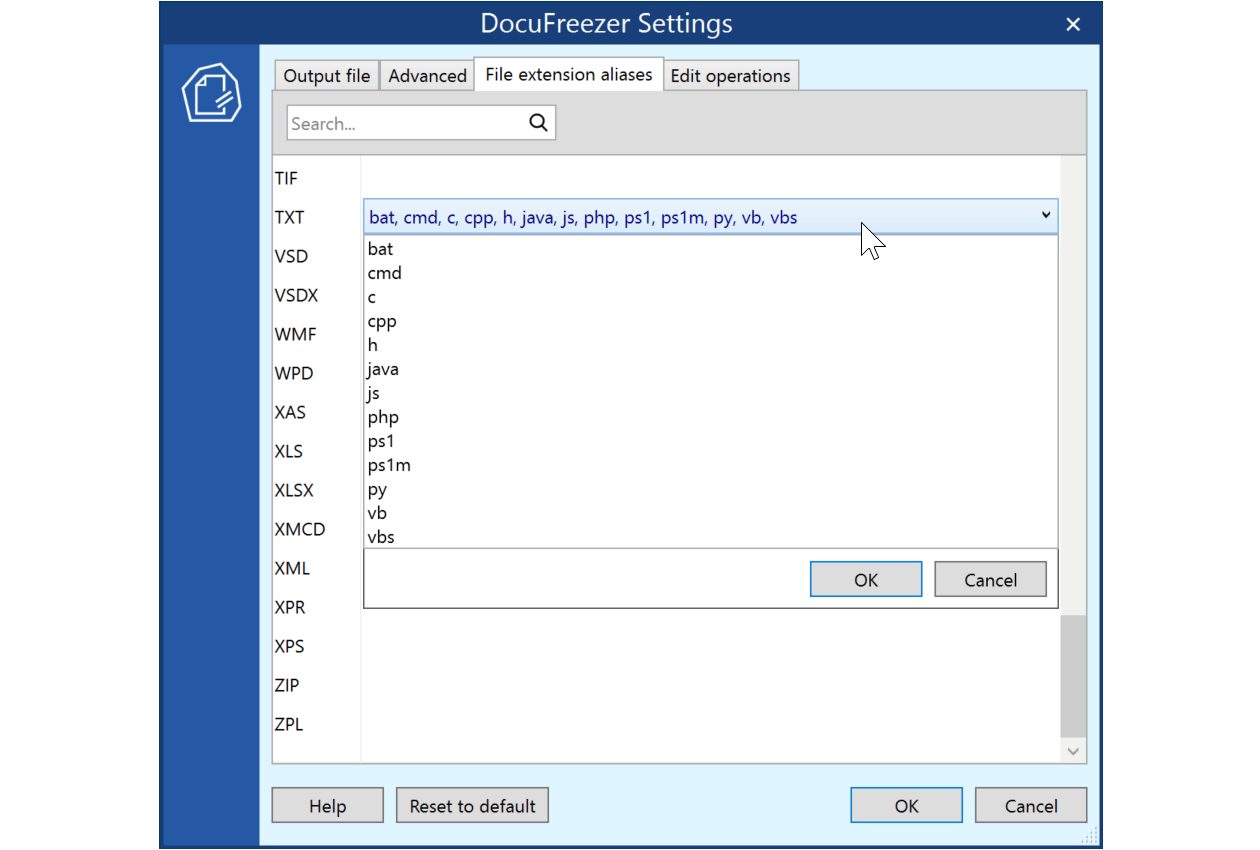This screenshot has width=1260, height=850.
Task: Choose "vbs" in the open dropdown
Action: coord(381,537)
